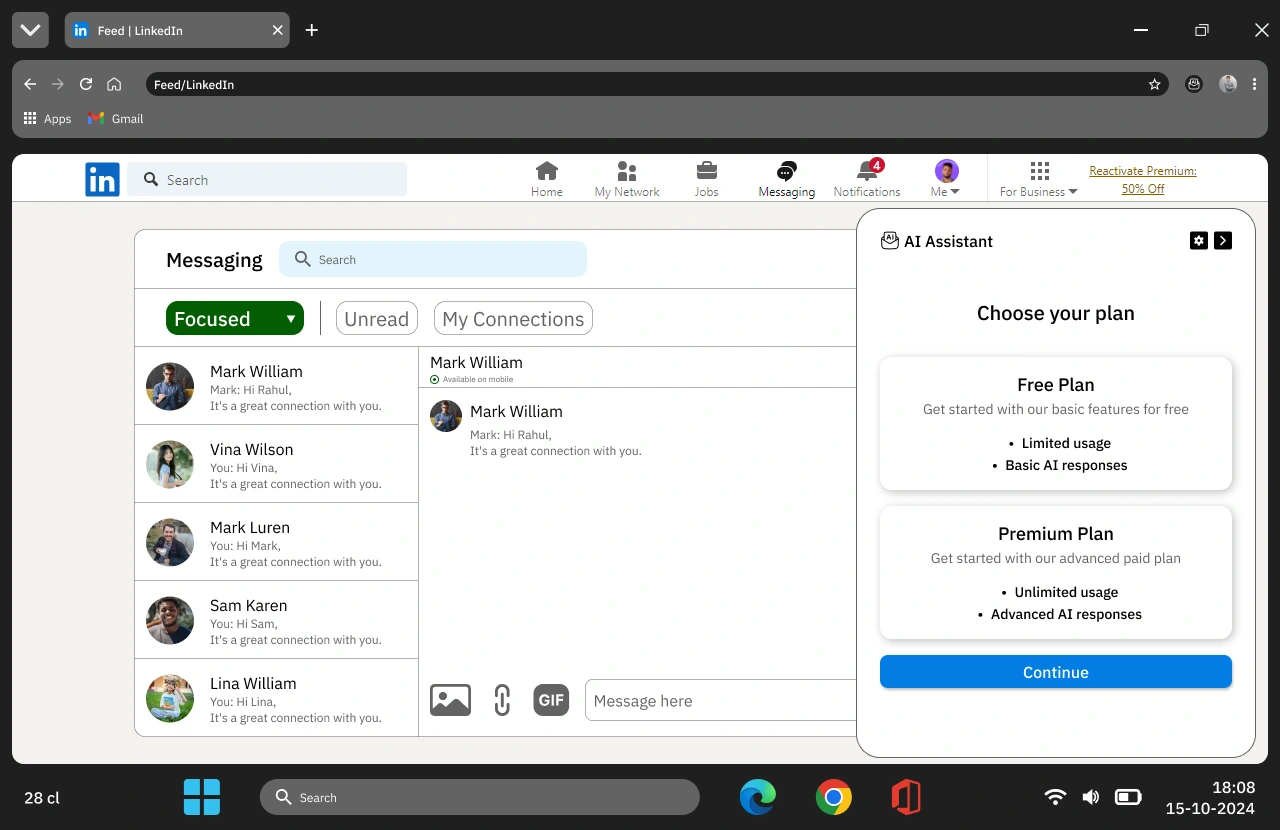The image size is (1280, 830).
Task: Open the Vina Wilson conversation
Action: point(276,464)
